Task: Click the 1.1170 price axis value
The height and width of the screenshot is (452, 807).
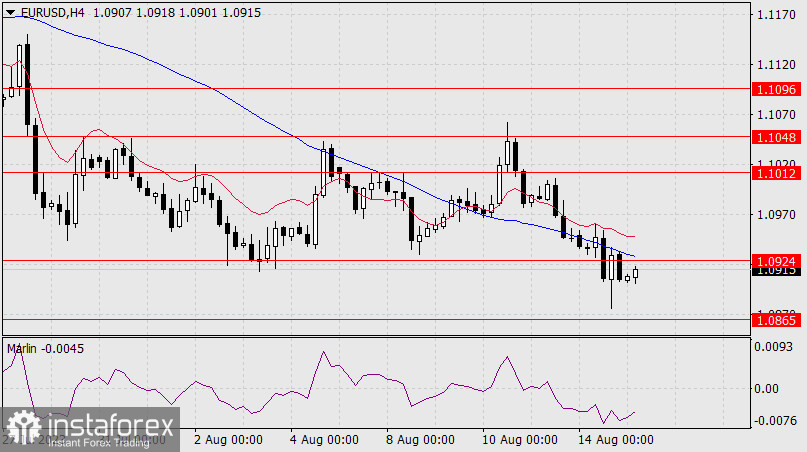Action: tap(776, 15)
